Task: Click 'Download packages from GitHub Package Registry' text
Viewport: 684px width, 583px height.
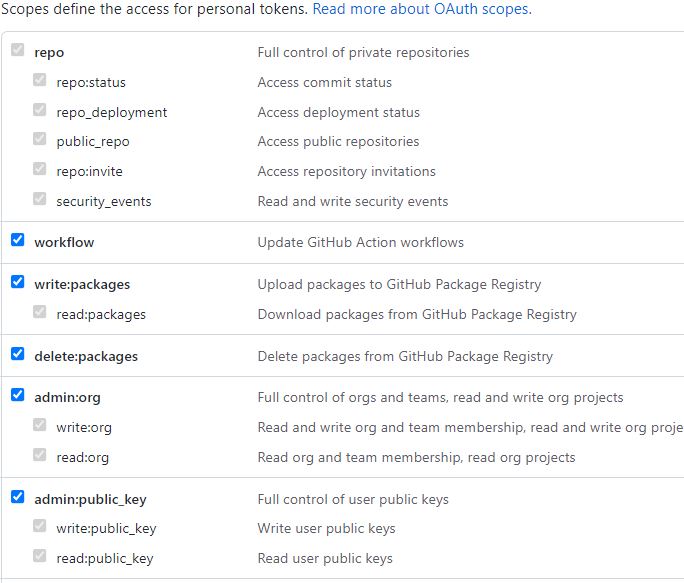Action: [x=417, y=315]
